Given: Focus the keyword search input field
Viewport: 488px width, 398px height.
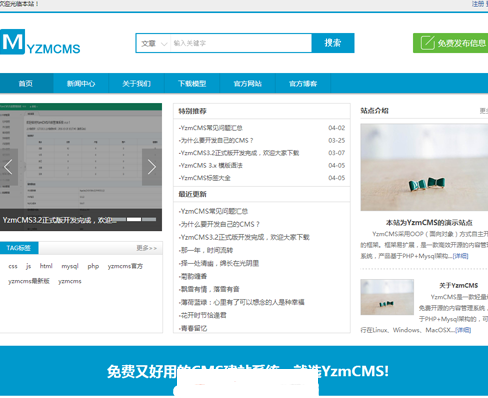Looking at the screenshot, I should pyautogui.click(x=241, y=43).
